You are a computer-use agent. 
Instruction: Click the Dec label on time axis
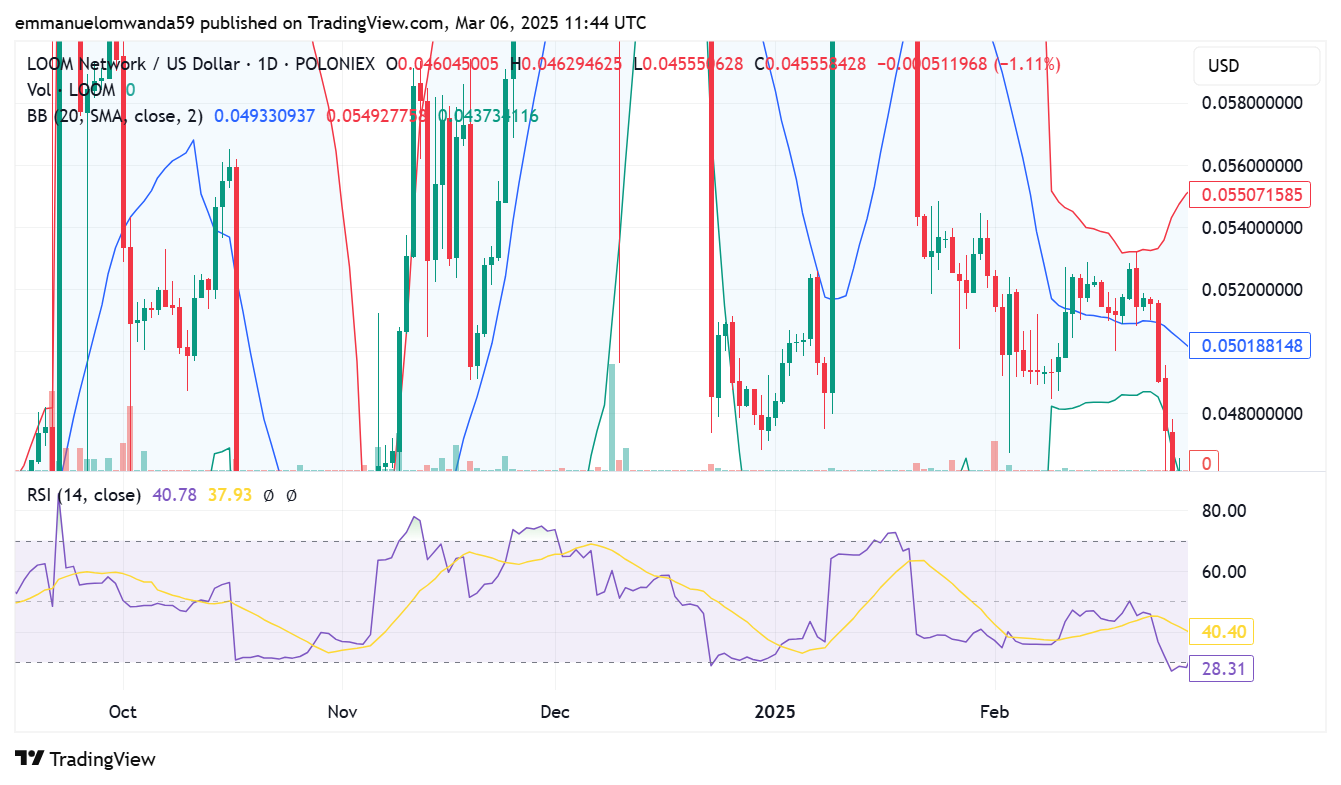[555, 712]
